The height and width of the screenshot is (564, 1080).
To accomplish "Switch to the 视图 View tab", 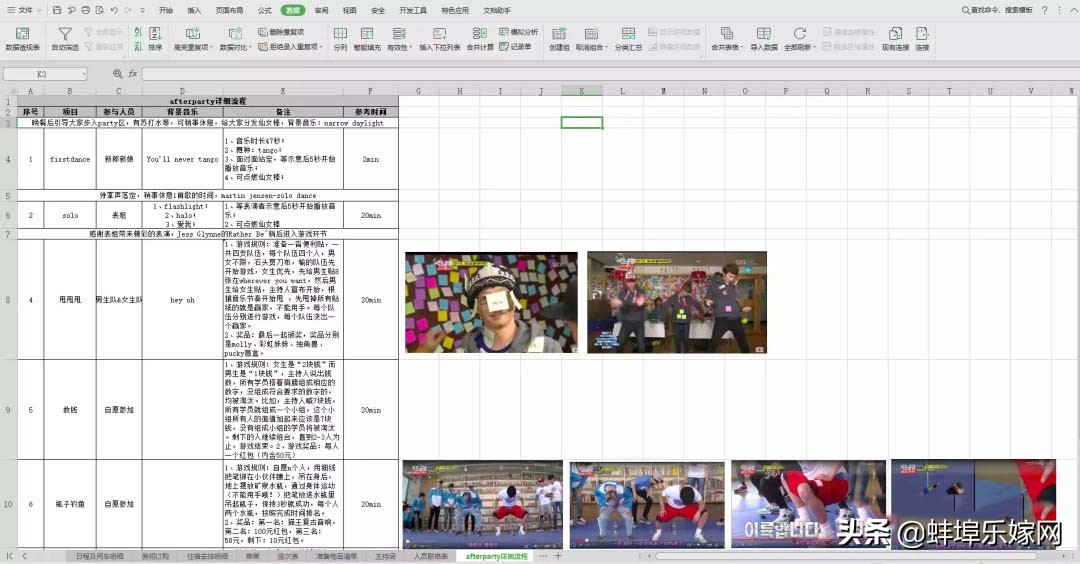I will (350, 10).
